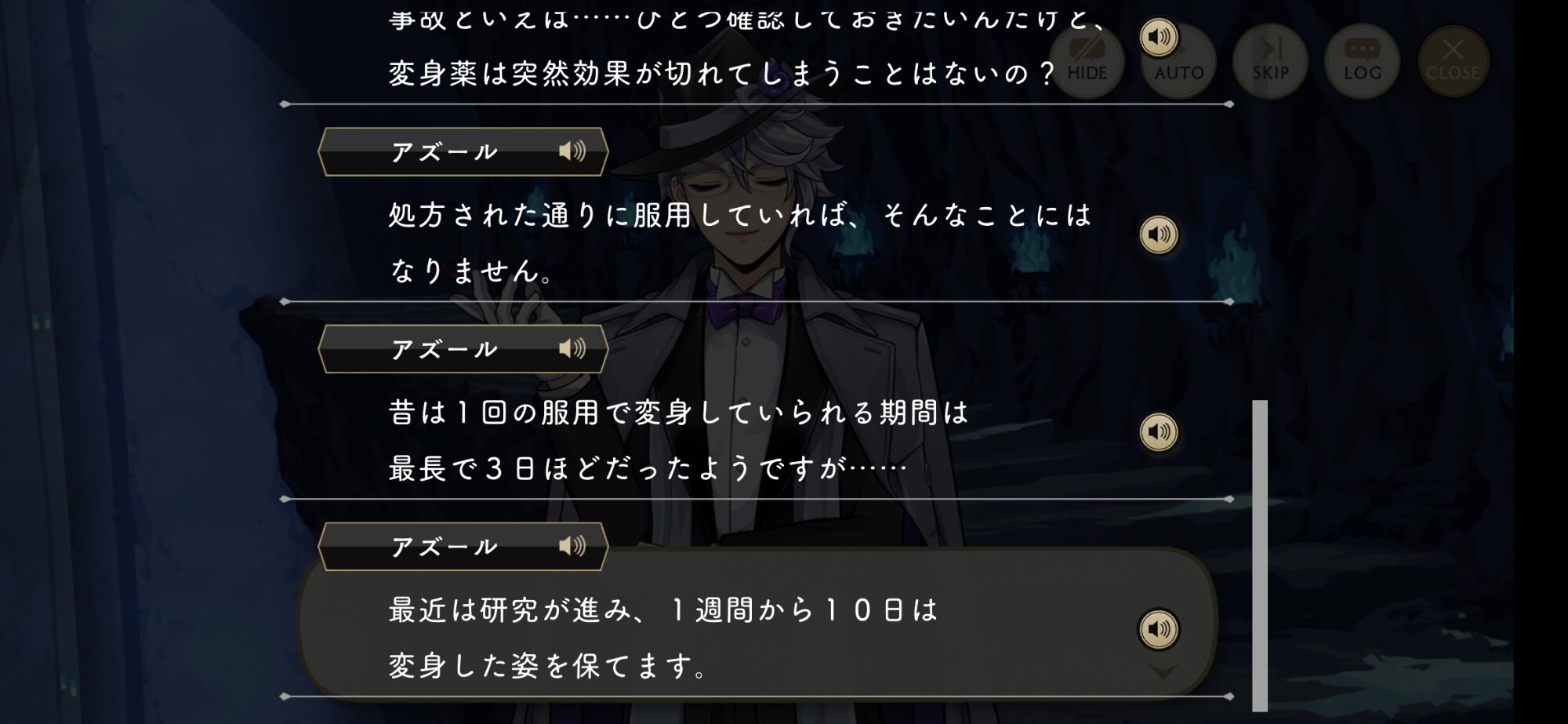Tap dialogue text 変身した姿を保てます
This screenshot has height=724, width=1568.
[x=547, y=666]
